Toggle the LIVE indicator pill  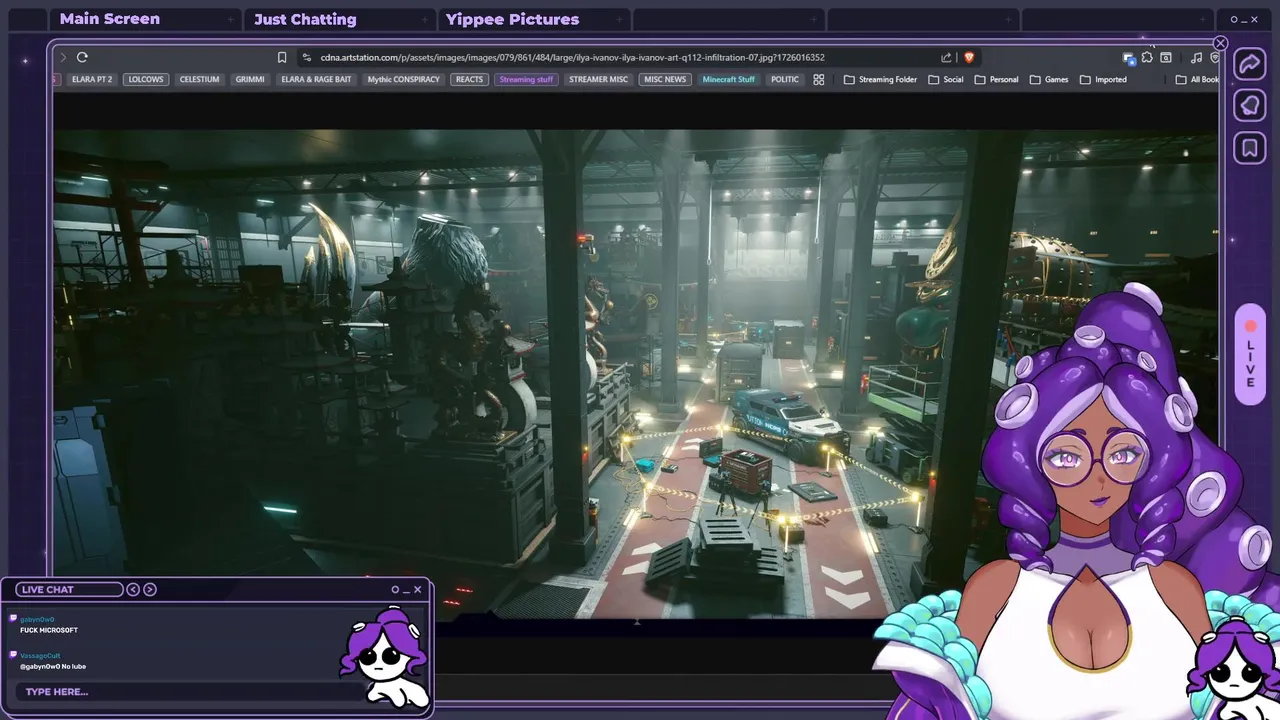[1250, 355]
